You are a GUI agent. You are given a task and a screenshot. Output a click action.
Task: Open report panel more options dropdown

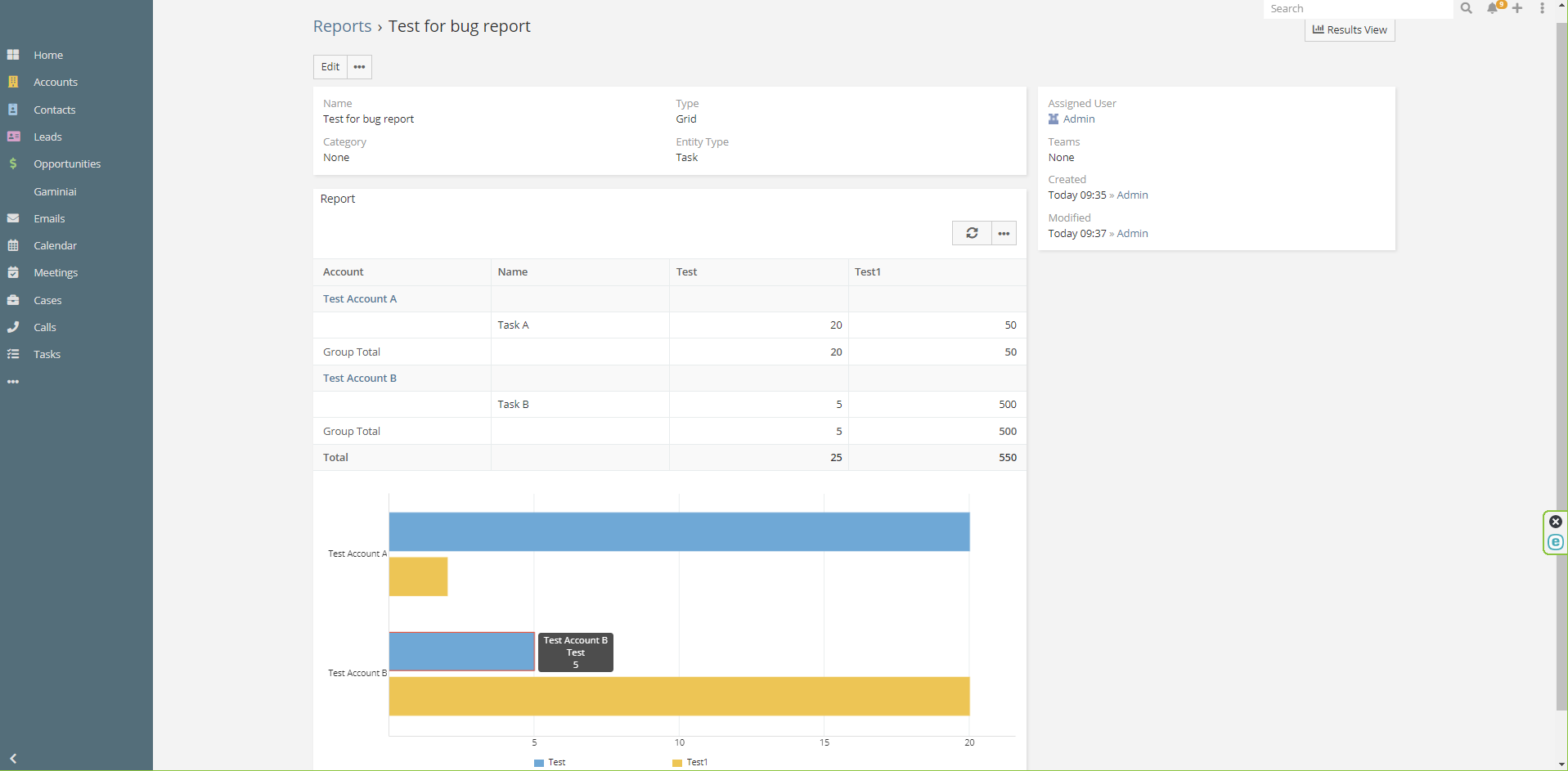pos(1004,233)
